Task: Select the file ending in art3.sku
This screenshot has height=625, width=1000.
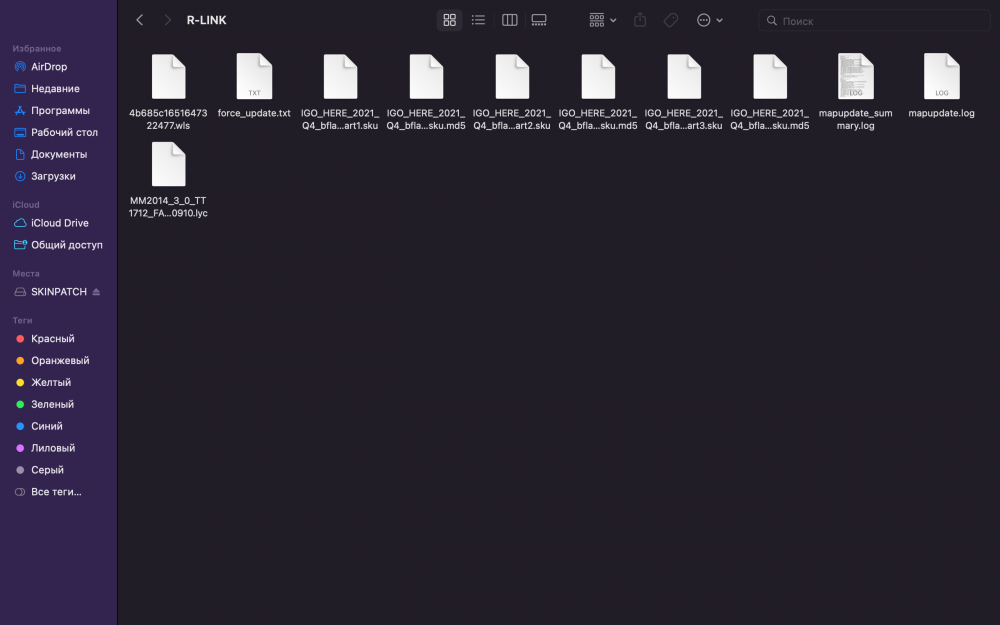Action: (684, 92)
